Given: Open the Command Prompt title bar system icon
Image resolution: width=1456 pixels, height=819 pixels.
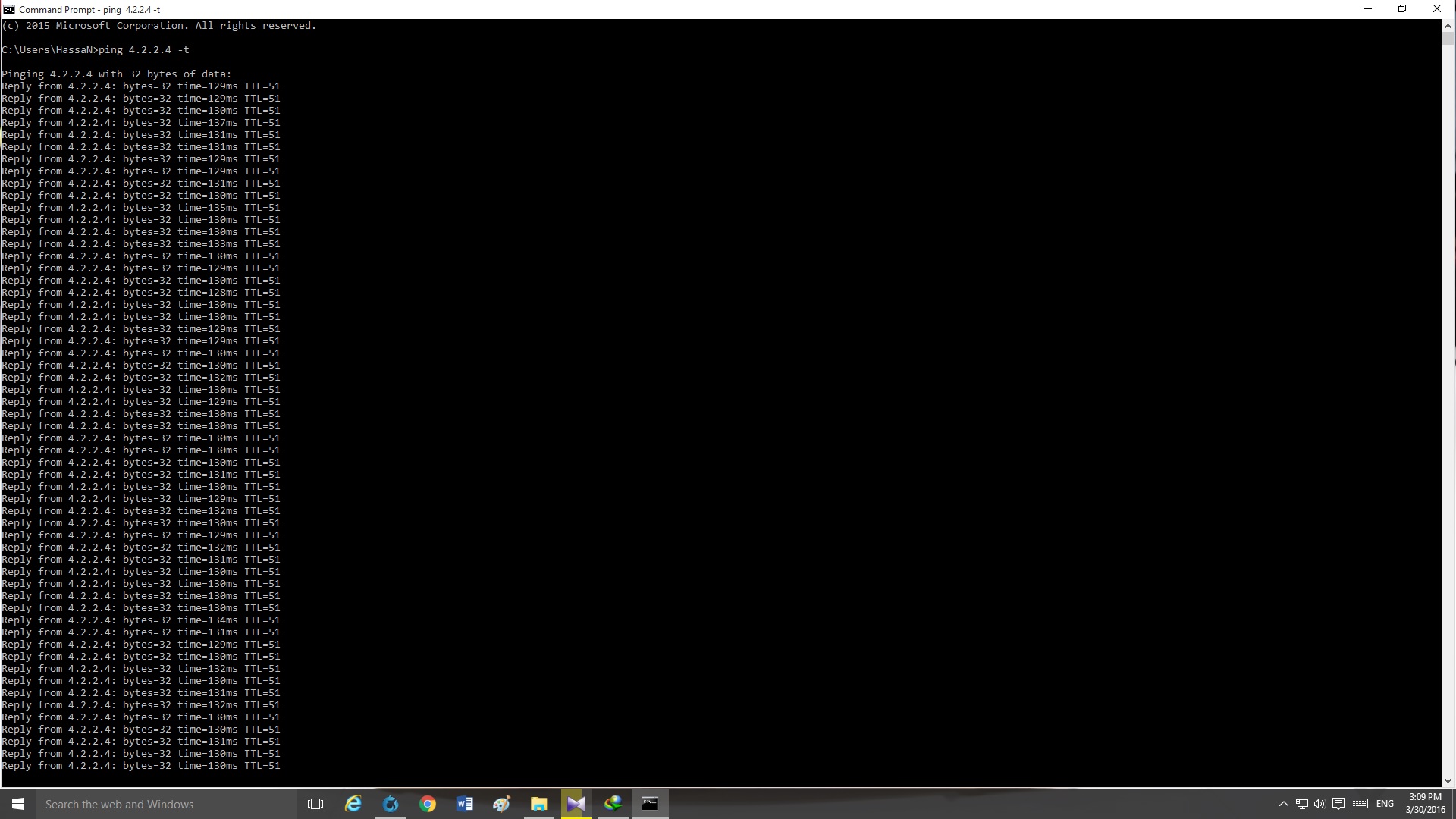Looking at the screenshot, I should click(8, 9).
